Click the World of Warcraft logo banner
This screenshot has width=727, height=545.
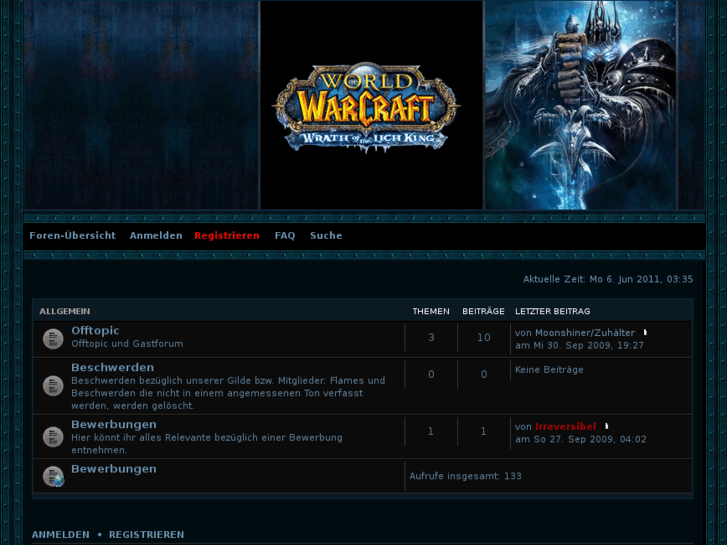point(366,108)
